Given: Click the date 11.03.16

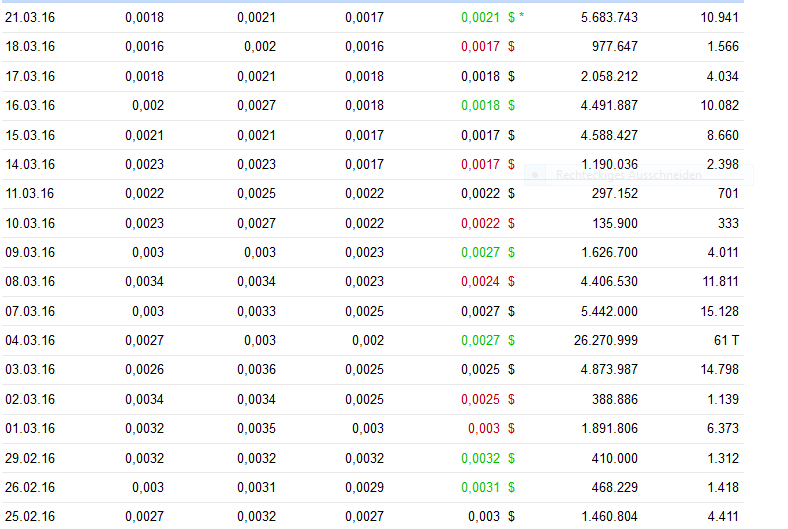Looking at the screenshot, I should (x=30, y=193).
